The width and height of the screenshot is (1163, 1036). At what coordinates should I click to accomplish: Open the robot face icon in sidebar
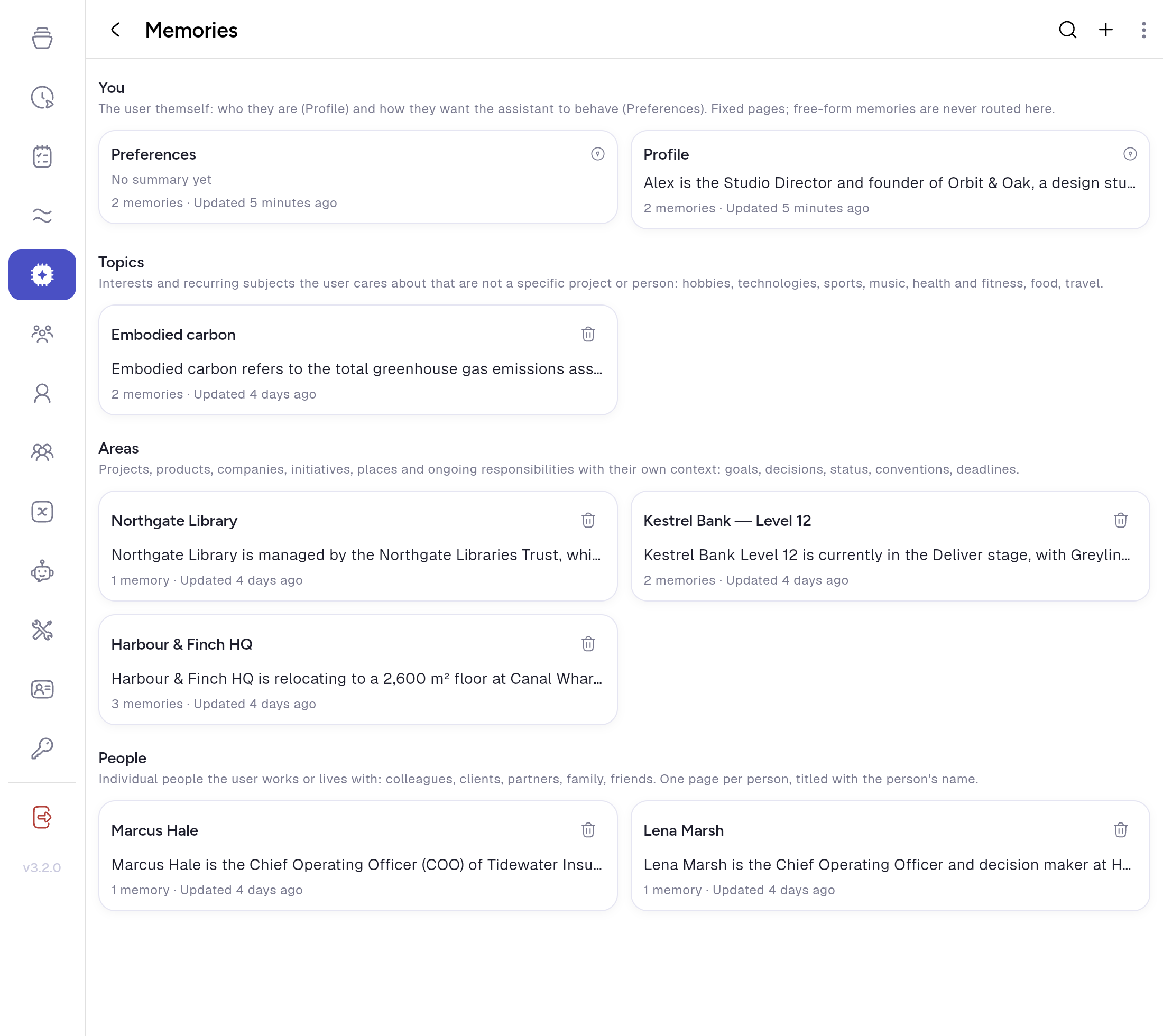point(42,571)
